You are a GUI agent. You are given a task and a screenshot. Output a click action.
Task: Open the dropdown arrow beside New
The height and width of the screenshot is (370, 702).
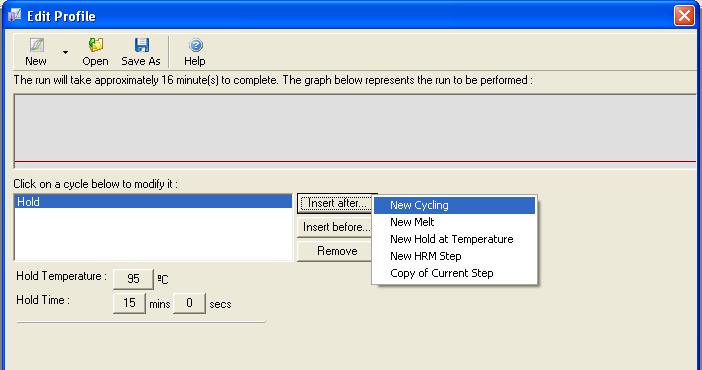coord(65,52)
